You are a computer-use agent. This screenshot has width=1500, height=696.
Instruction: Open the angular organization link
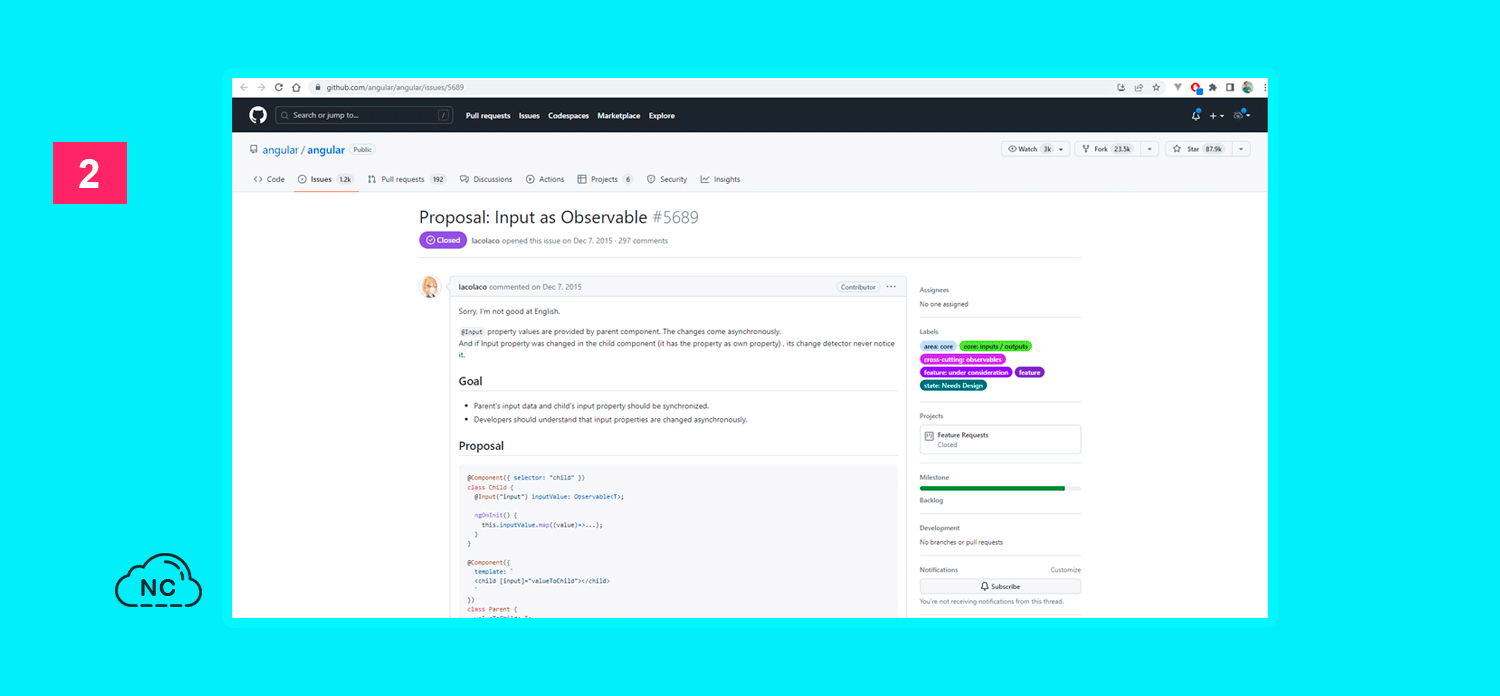281,150
